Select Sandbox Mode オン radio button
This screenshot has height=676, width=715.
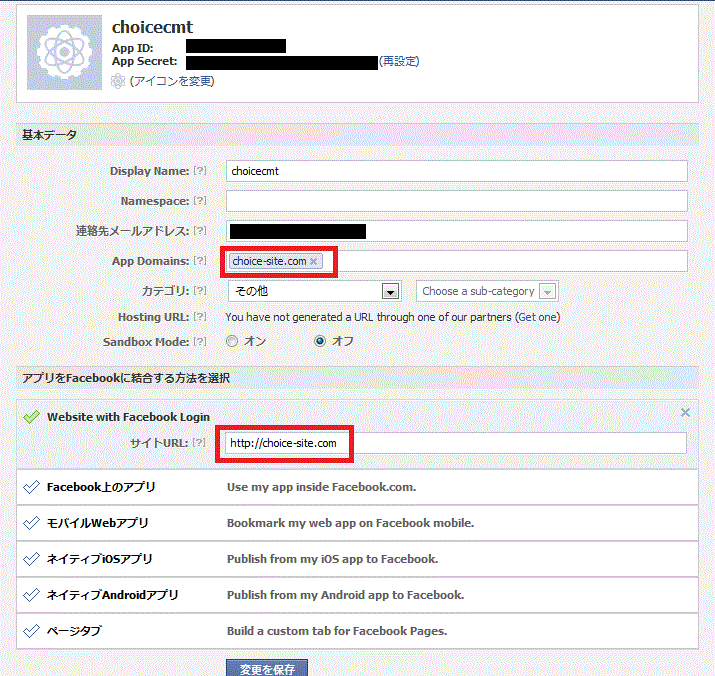(232, 341)
